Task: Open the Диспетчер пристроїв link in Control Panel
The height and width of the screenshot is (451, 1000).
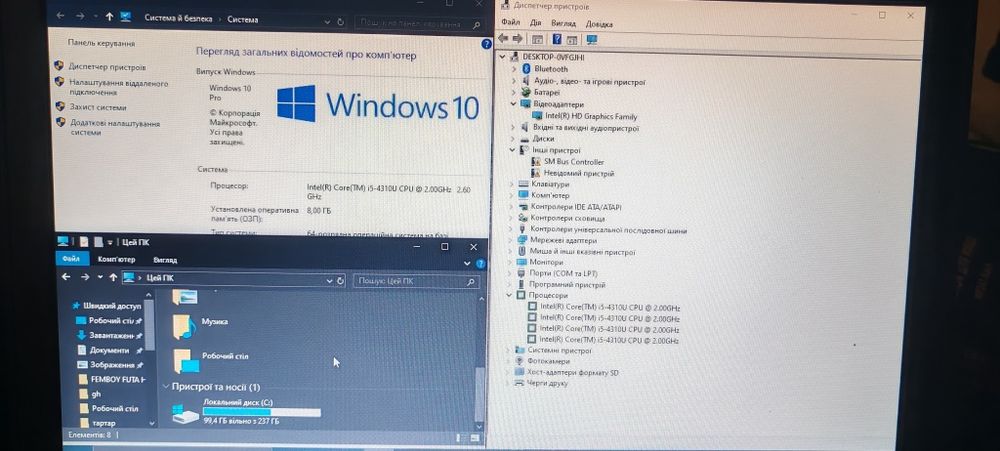Action: click(x=107, y=67)
